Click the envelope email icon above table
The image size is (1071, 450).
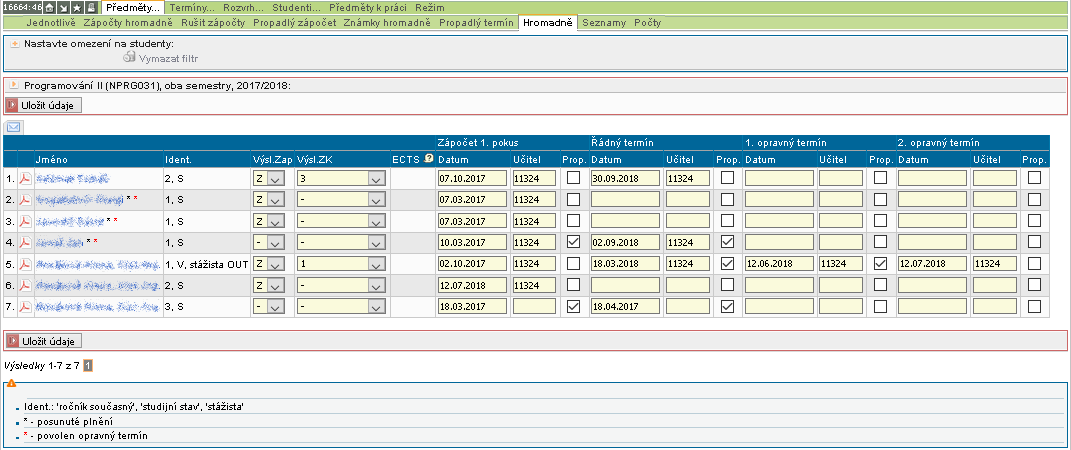[x=14, y=127]
